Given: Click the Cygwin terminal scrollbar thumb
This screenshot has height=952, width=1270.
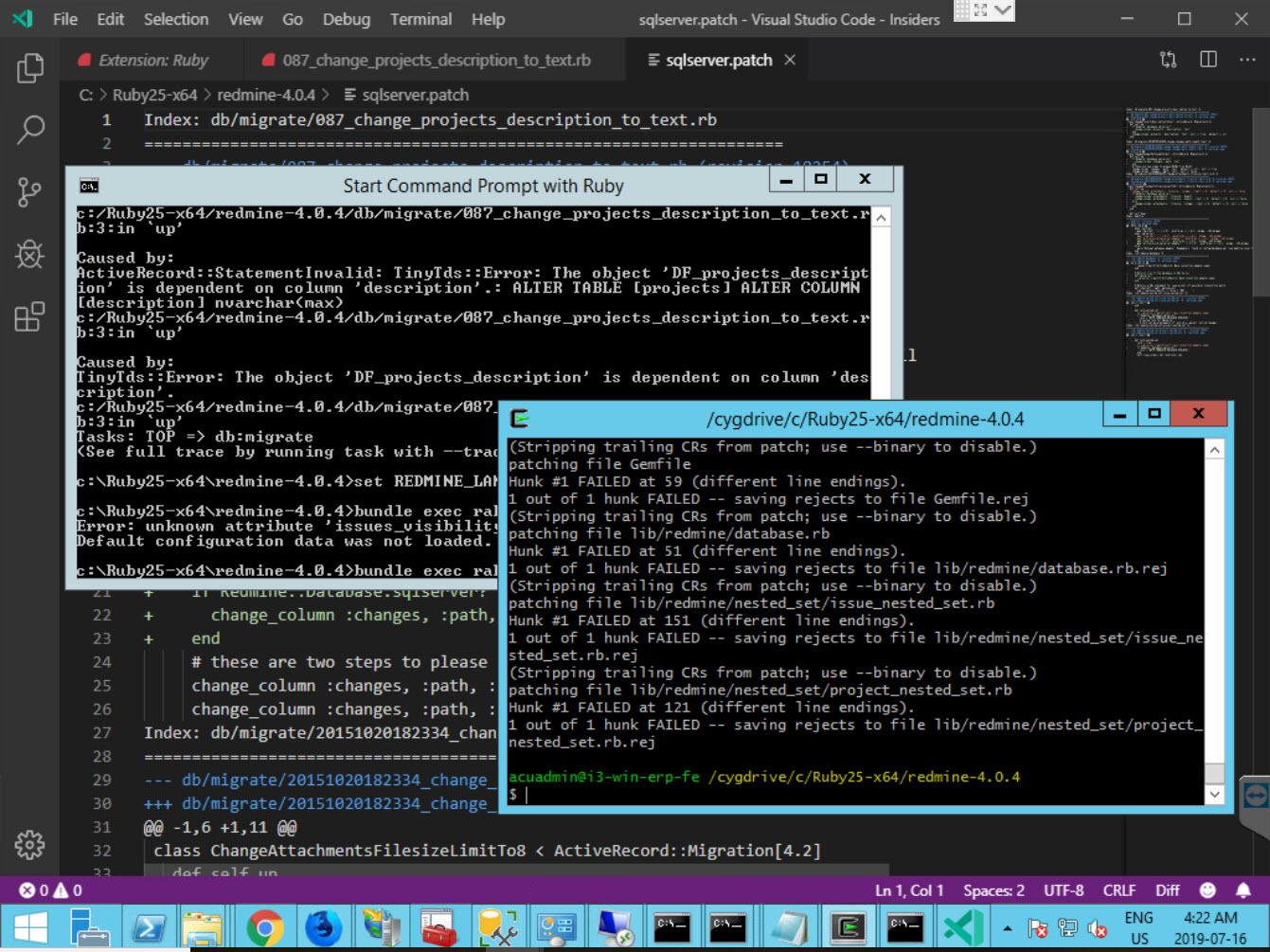Looking at the screenshot, I should click(x=1215, y=773).
